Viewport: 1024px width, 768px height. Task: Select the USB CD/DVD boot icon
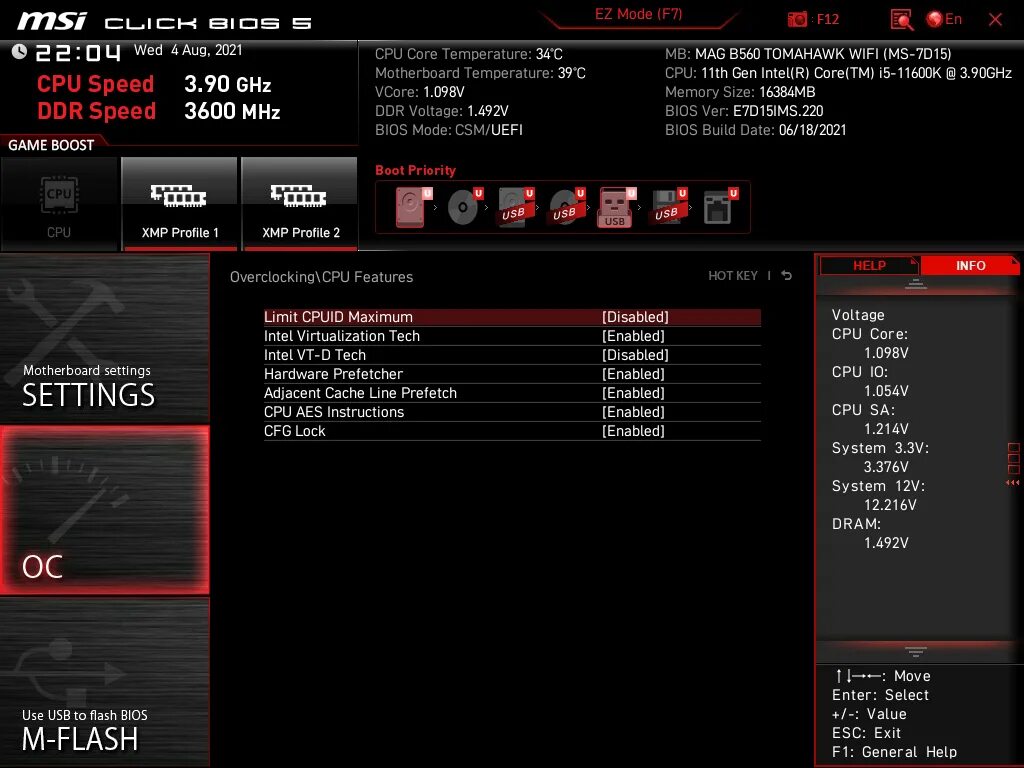[567, 207]
